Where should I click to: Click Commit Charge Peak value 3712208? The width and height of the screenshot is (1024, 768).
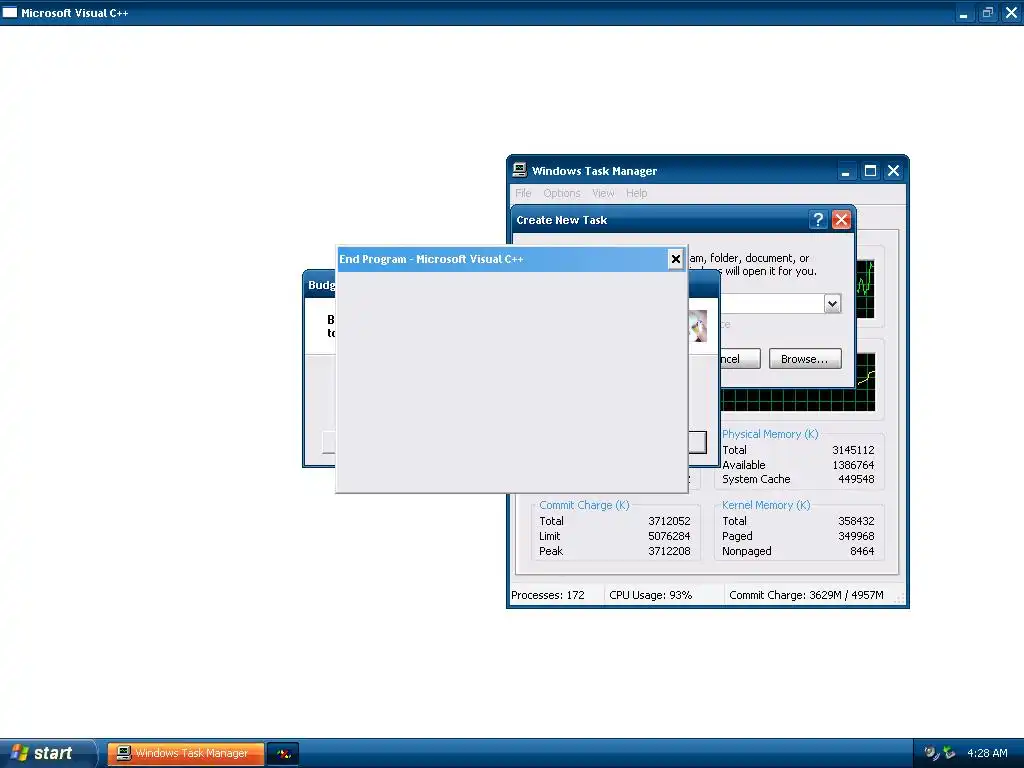pos(669,551)
